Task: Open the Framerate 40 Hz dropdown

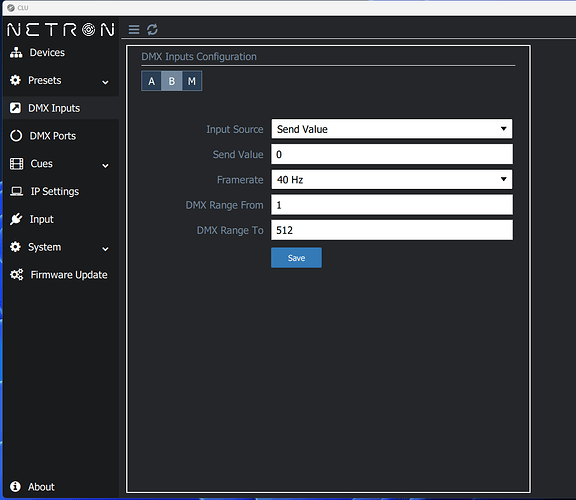Action: (x=392, y=180)
